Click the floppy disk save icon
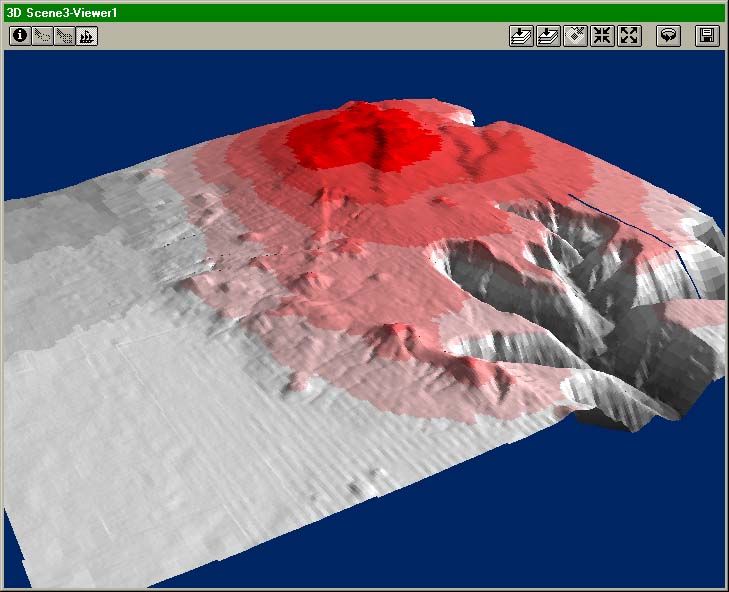The height and width of the screenshot is (592, 729). [x=707, y=36]
